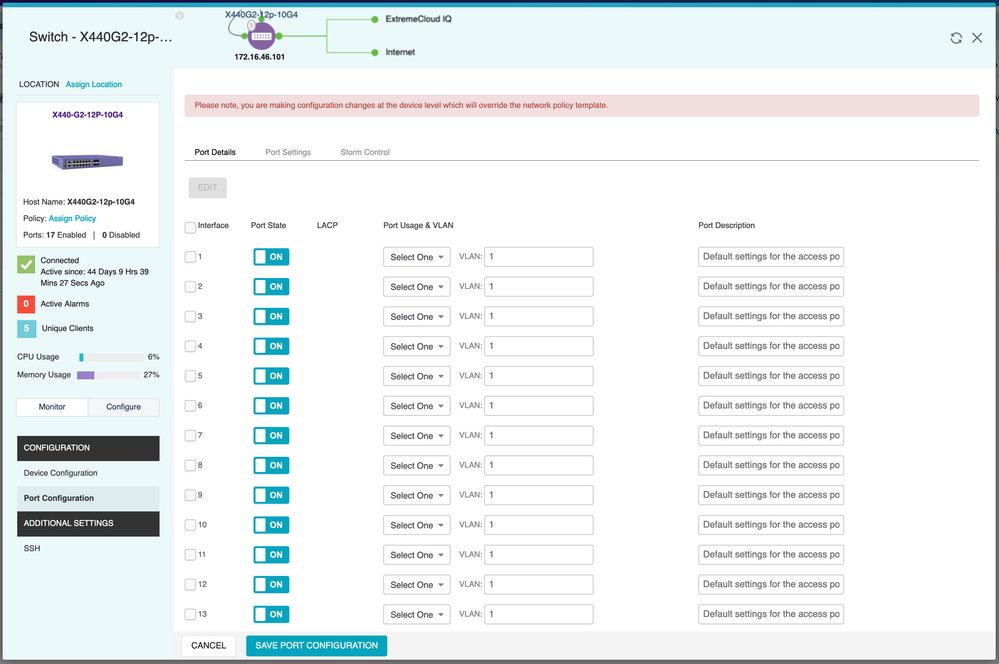This screenshot has width=999, height=664.
Task: Select the Configure tab in sidebar
Action: (x=124, y=407)
